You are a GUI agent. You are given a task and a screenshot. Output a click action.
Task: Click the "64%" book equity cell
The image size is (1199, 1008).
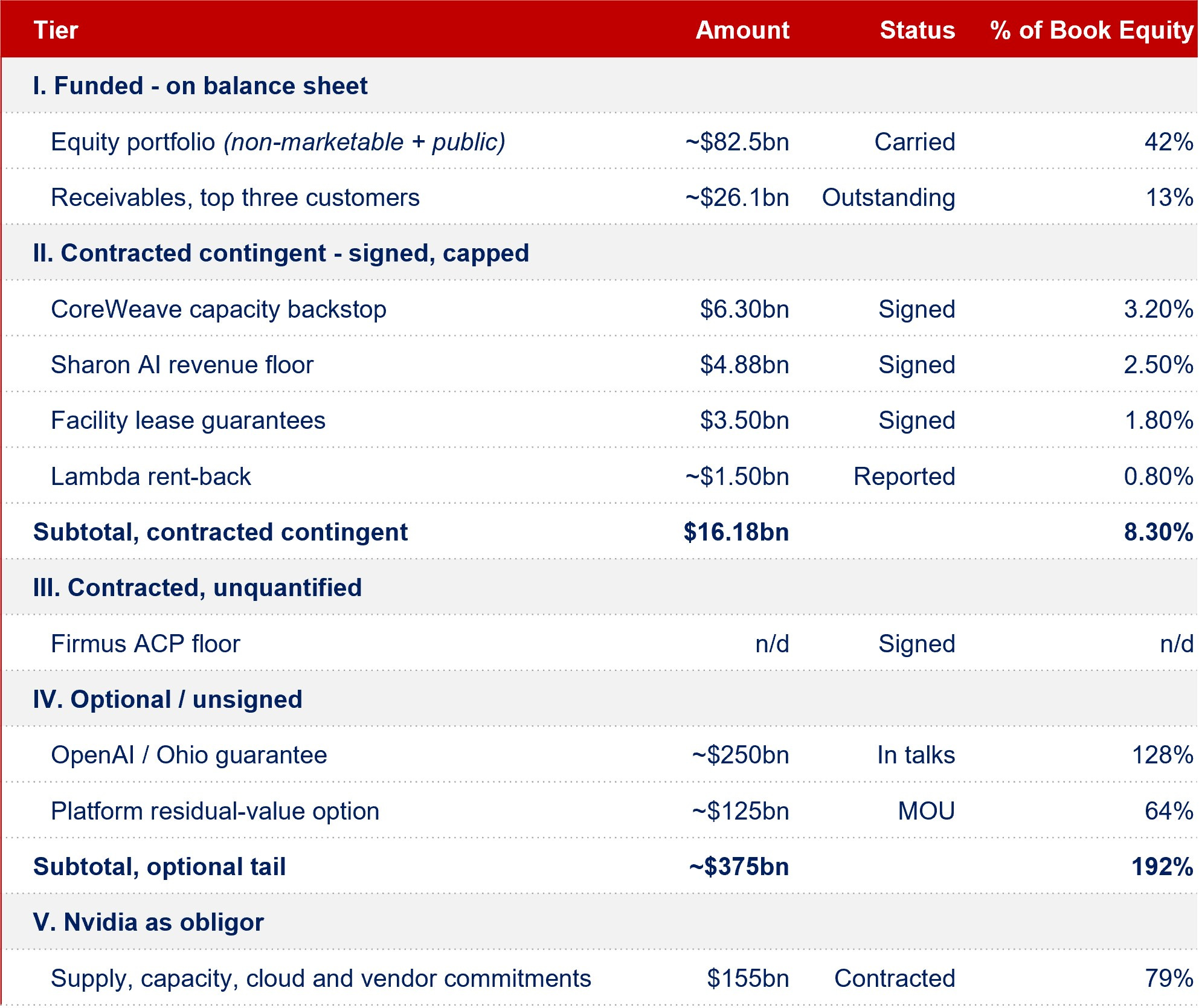[1169, 811]
